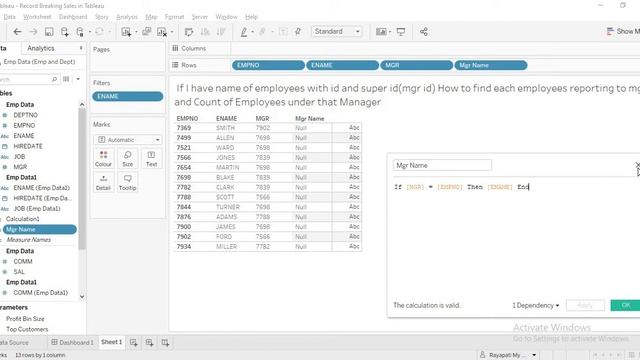Select the Sheet 1 tab
The image size is (640, 360).
tap(111, 342)
